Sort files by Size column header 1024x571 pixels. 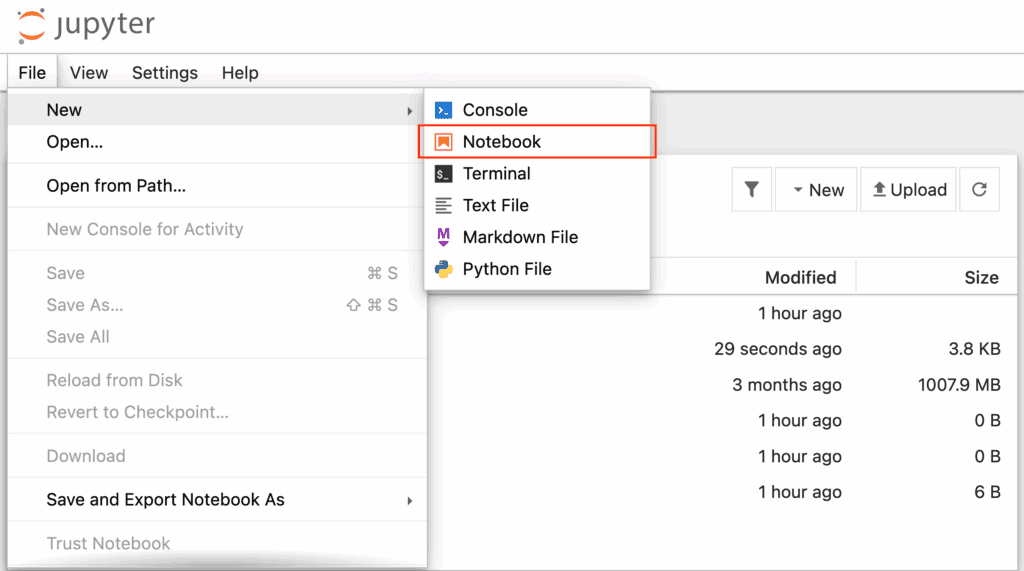981,278
